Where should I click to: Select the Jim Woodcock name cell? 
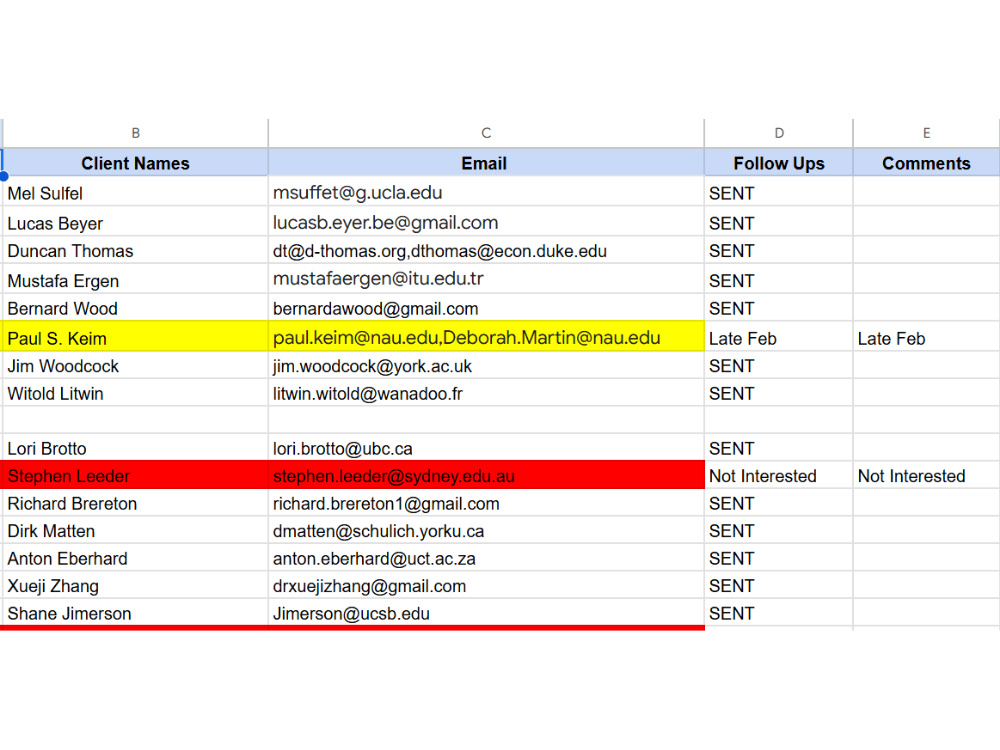[135, 365]
